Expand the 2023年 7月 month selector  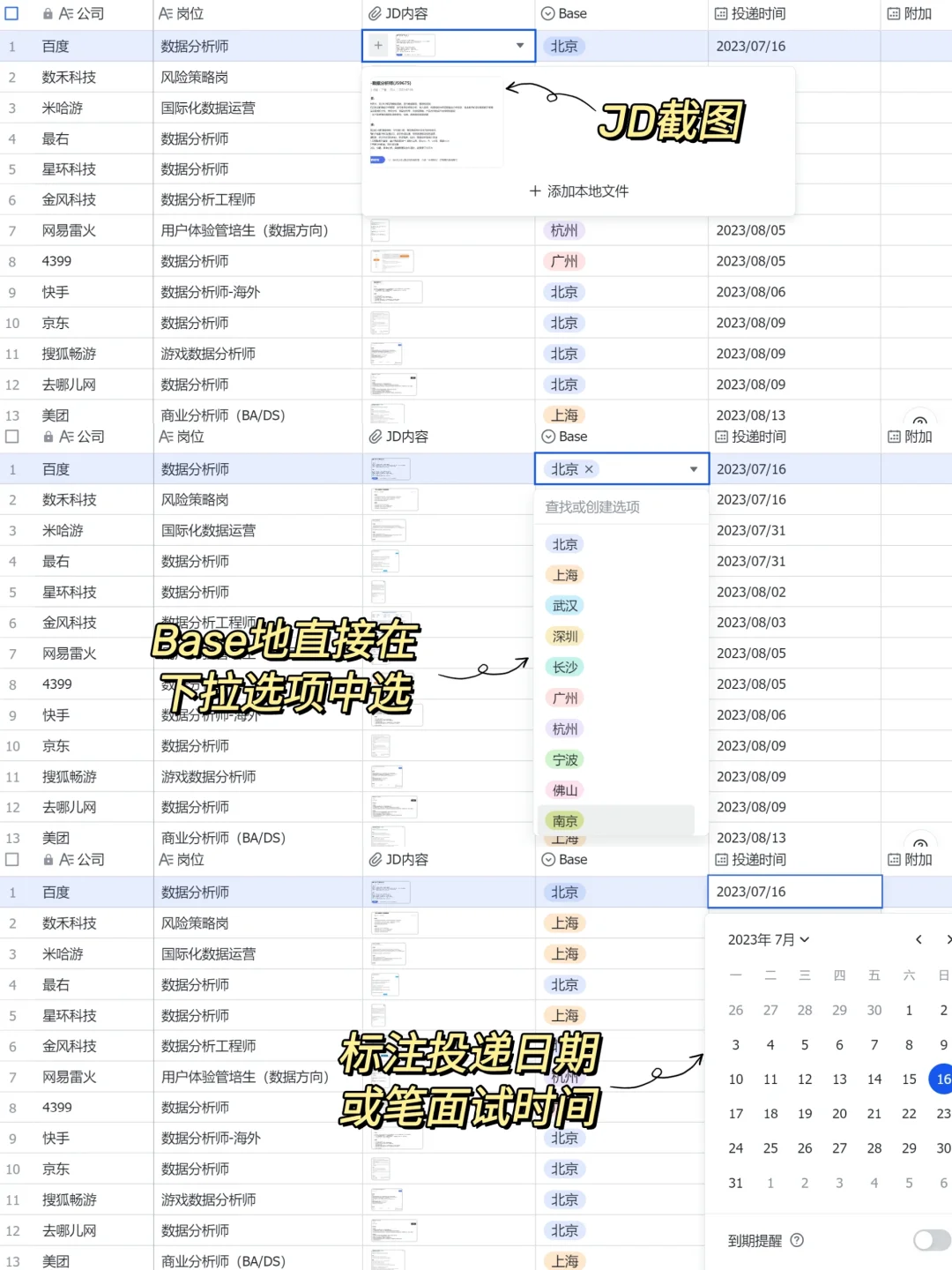pyautogui.click(x=769, y=940)
